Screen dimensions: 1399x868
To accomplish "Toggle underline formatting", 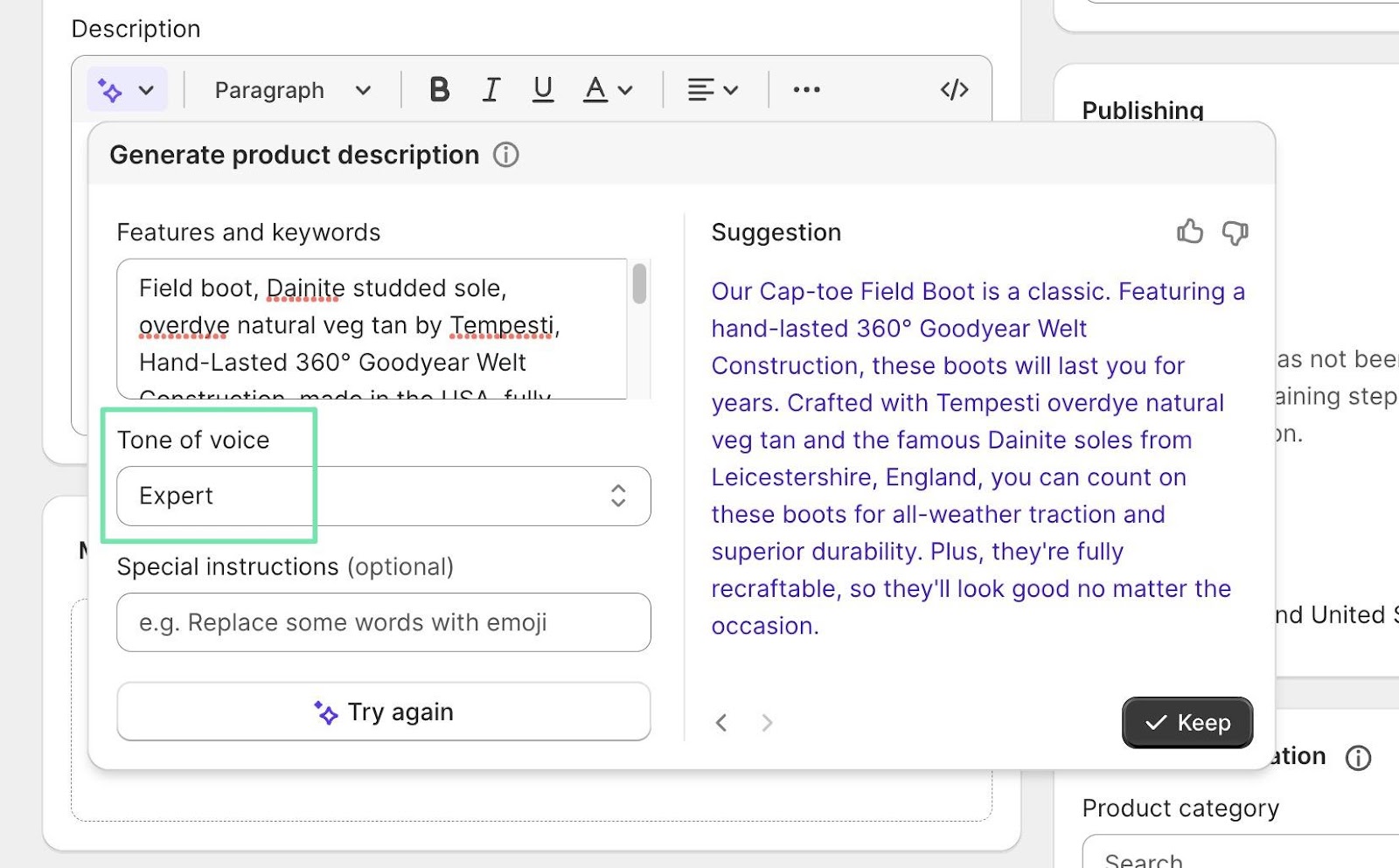I will [x=543, y=90].
